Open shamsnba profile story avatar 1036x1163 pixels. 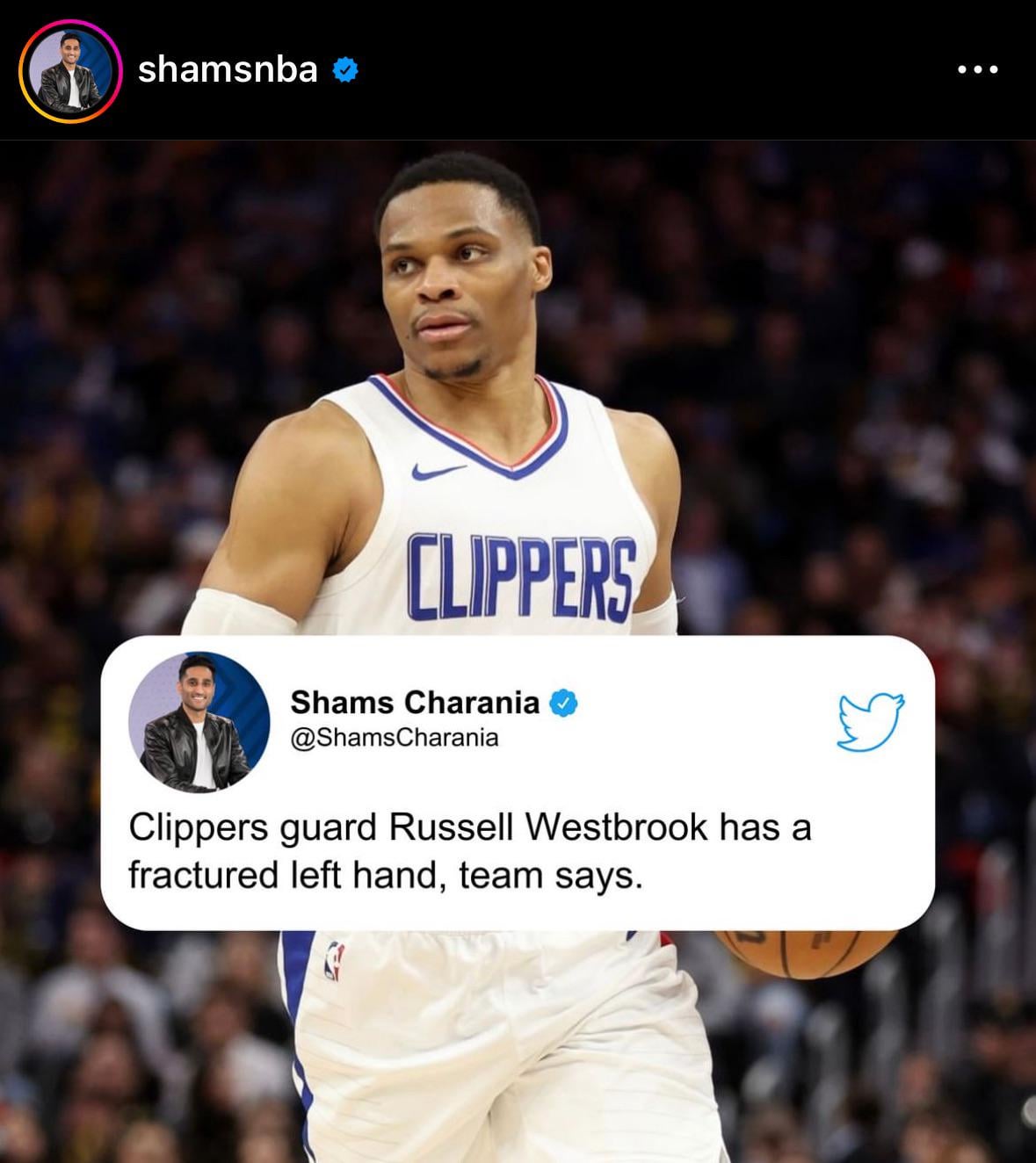70,70
